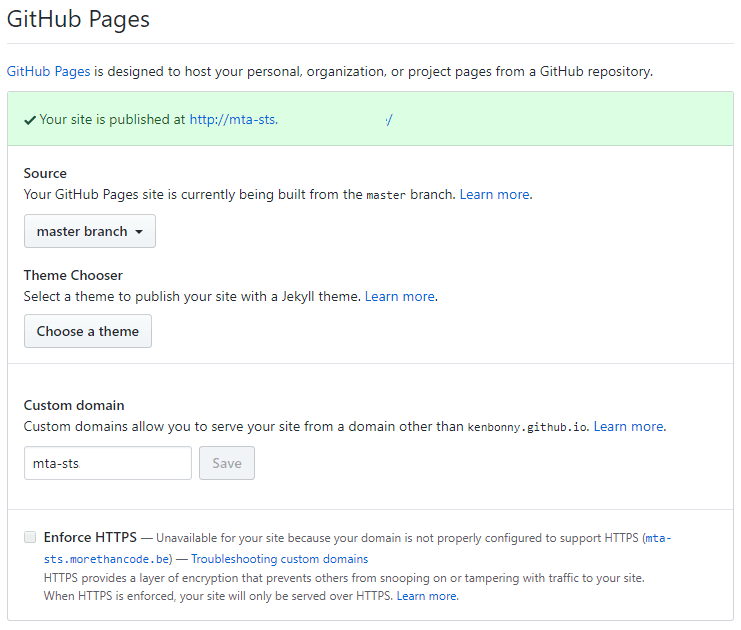The height and width of the screenshot is (630, 741).
Task: Click the Source heading label
Action: point(46,173)
